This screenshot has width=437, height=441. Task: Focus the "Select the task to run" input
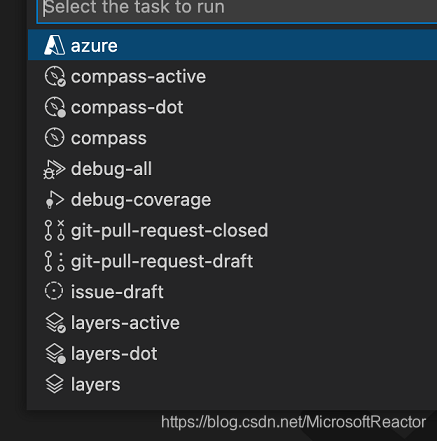(x=237, y=9)
